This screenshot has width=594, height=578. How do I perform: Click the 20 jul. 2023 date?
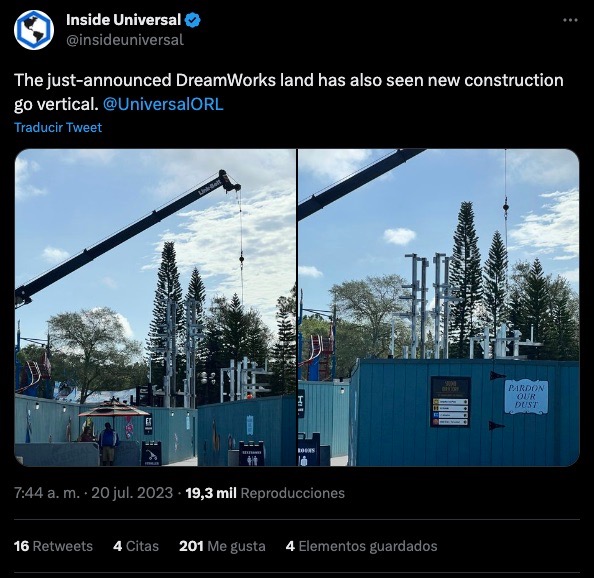tap(132, 493)
